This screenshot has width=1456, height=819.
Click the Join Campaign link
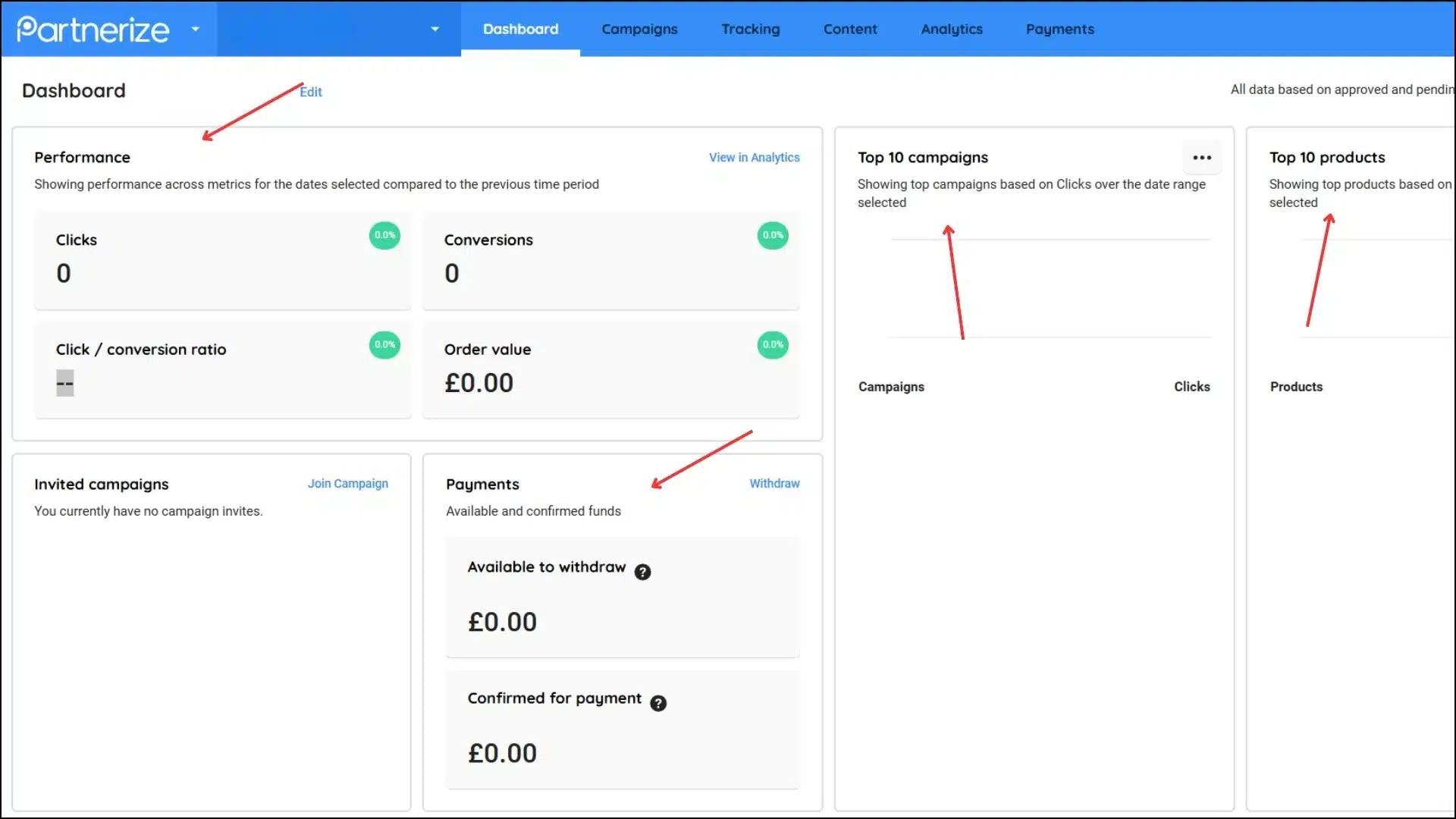348,483
